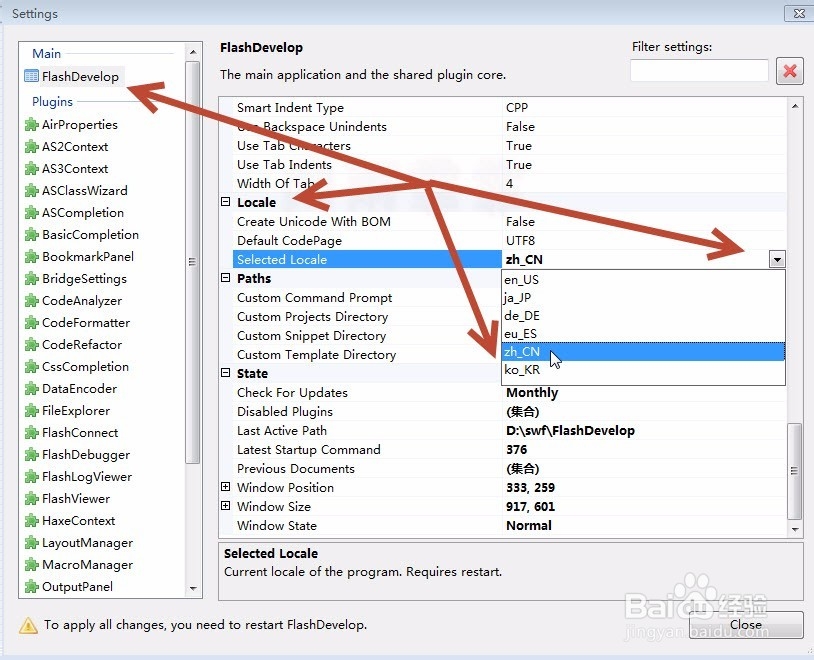Click plugin list scrollbar up arrow
The width and height of the screenshot is (814, 660).
(x=193, y=52)
